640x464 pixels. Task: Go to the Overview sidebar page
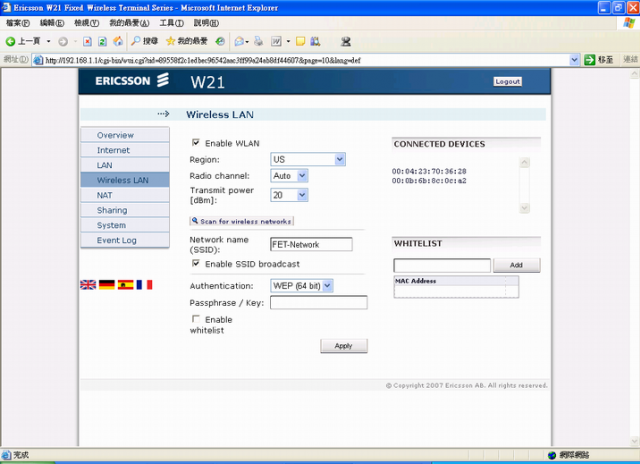pyautogui.click(x=125, y=135)
